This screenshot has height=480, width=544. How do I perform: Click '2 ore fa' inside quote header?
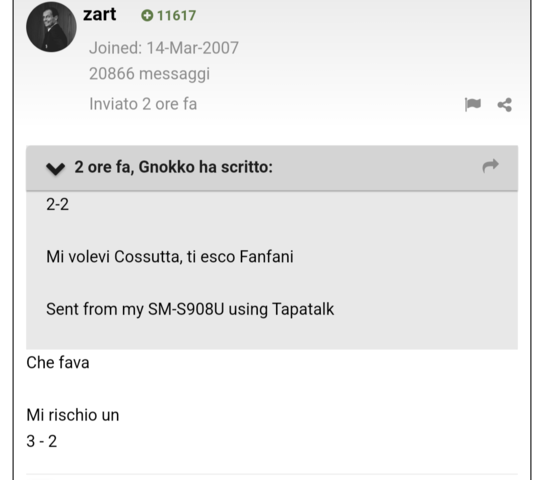(x=104, y=167)
